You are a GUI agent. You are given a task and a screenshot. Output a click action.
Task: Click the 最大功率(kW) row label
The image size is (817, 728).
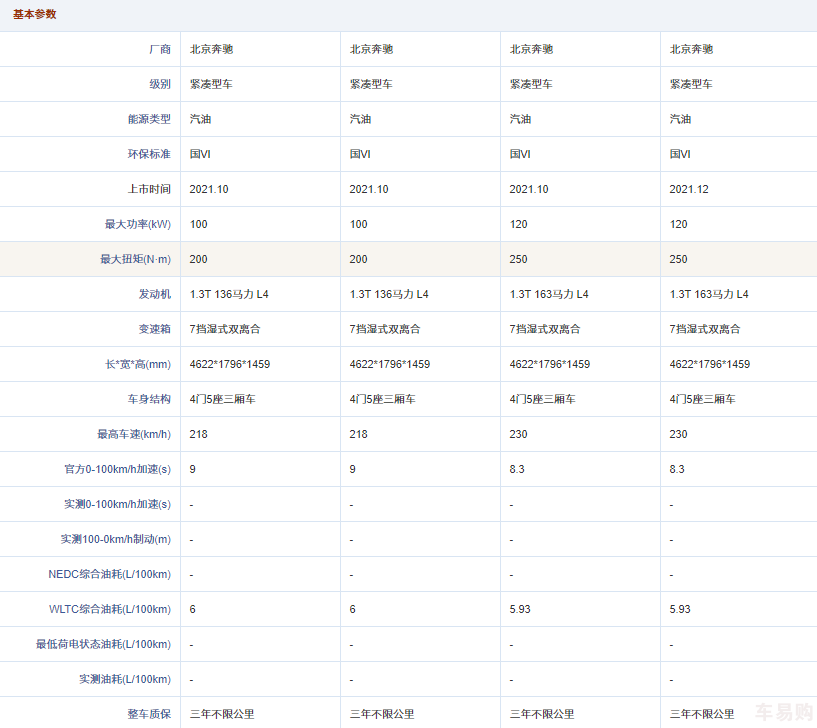(138, 224)
